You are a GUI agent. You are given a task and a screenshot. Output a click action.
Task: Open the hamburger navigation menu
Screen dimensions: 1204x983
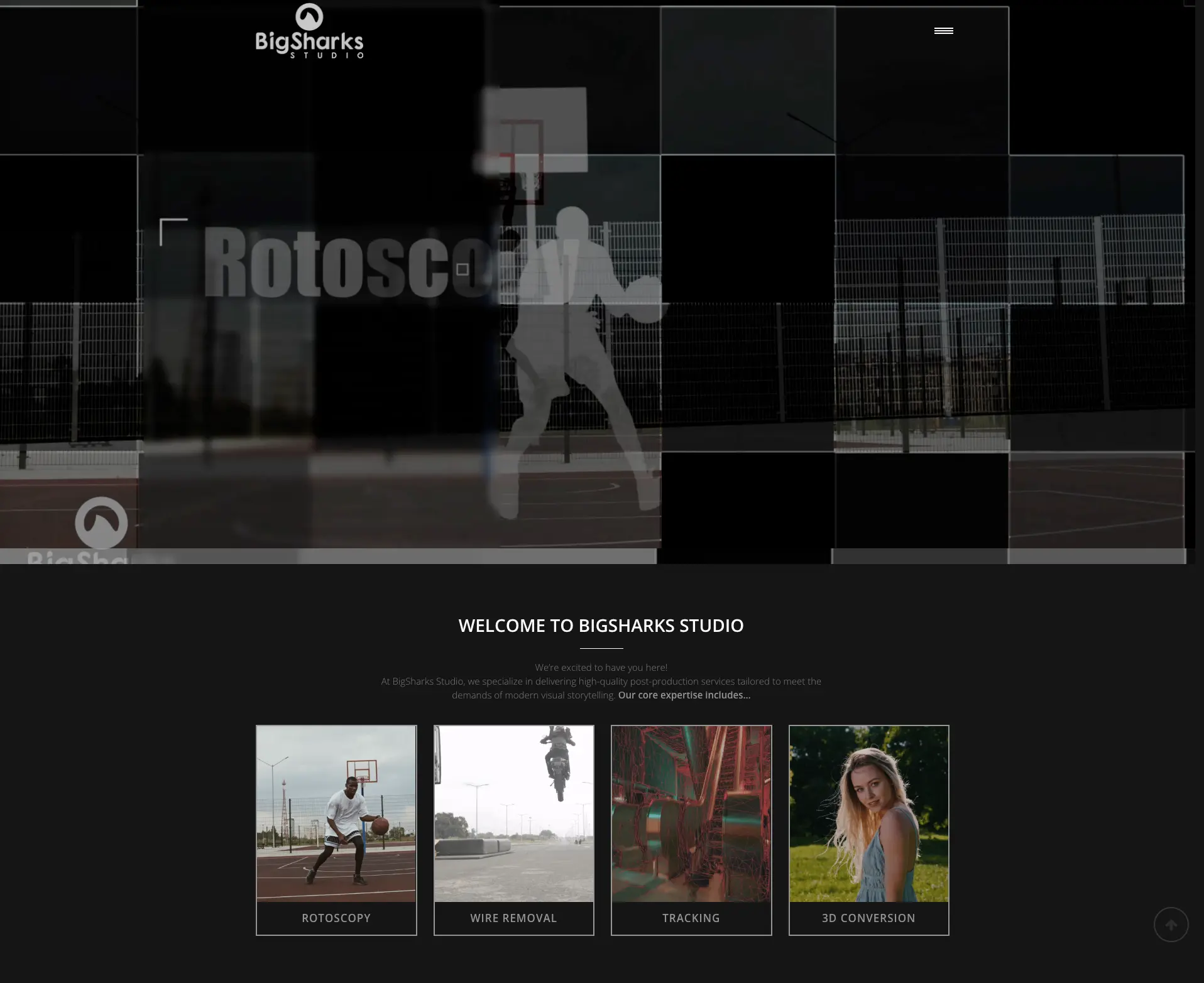click(x=943, y=31)
